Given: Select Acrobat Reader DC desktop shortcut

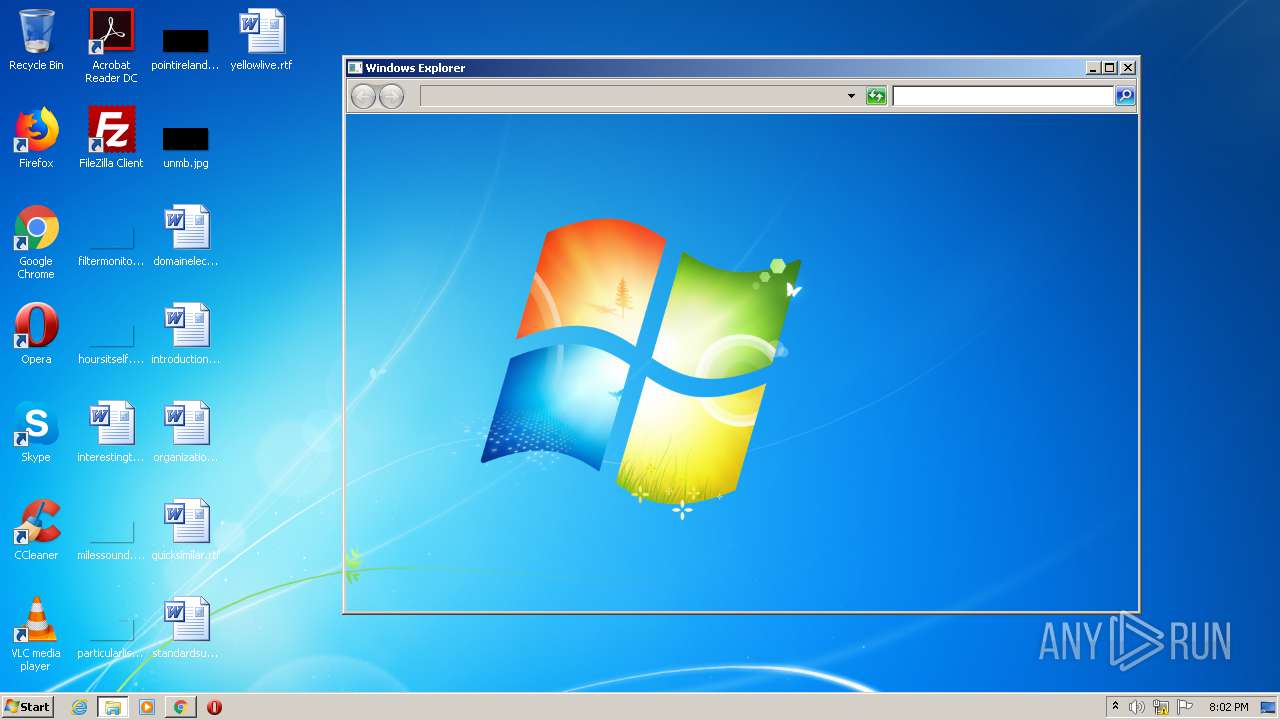Looking at the screenshot, I should coord(111,46).
